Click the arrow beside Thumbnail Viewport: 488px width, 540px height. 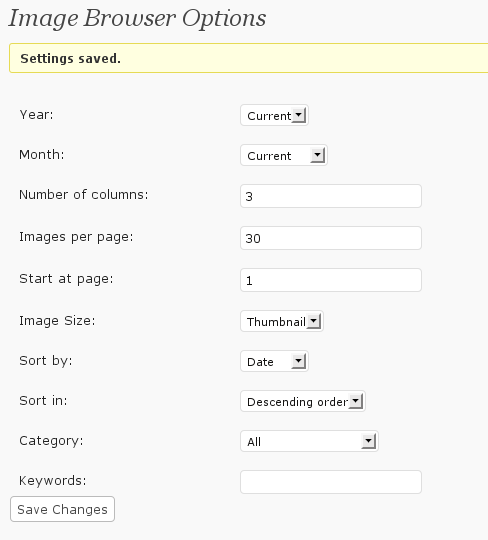314,321
